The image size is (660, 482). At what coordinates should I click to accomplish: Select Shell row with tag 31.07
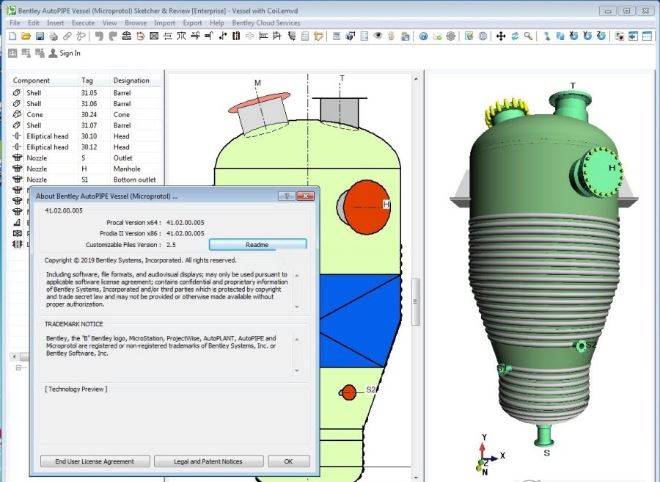coord(85,125)
